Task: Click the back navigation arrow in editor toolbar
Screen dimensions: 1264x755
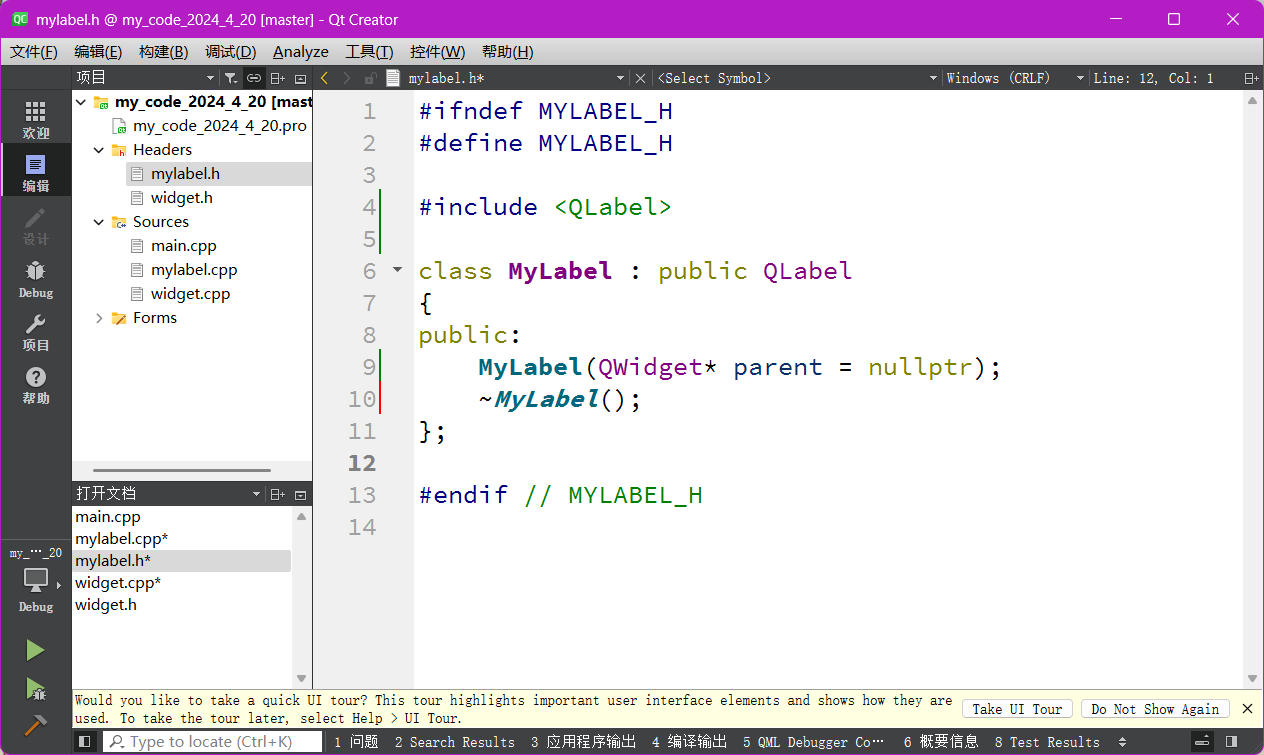Action: tap(323, 77)
